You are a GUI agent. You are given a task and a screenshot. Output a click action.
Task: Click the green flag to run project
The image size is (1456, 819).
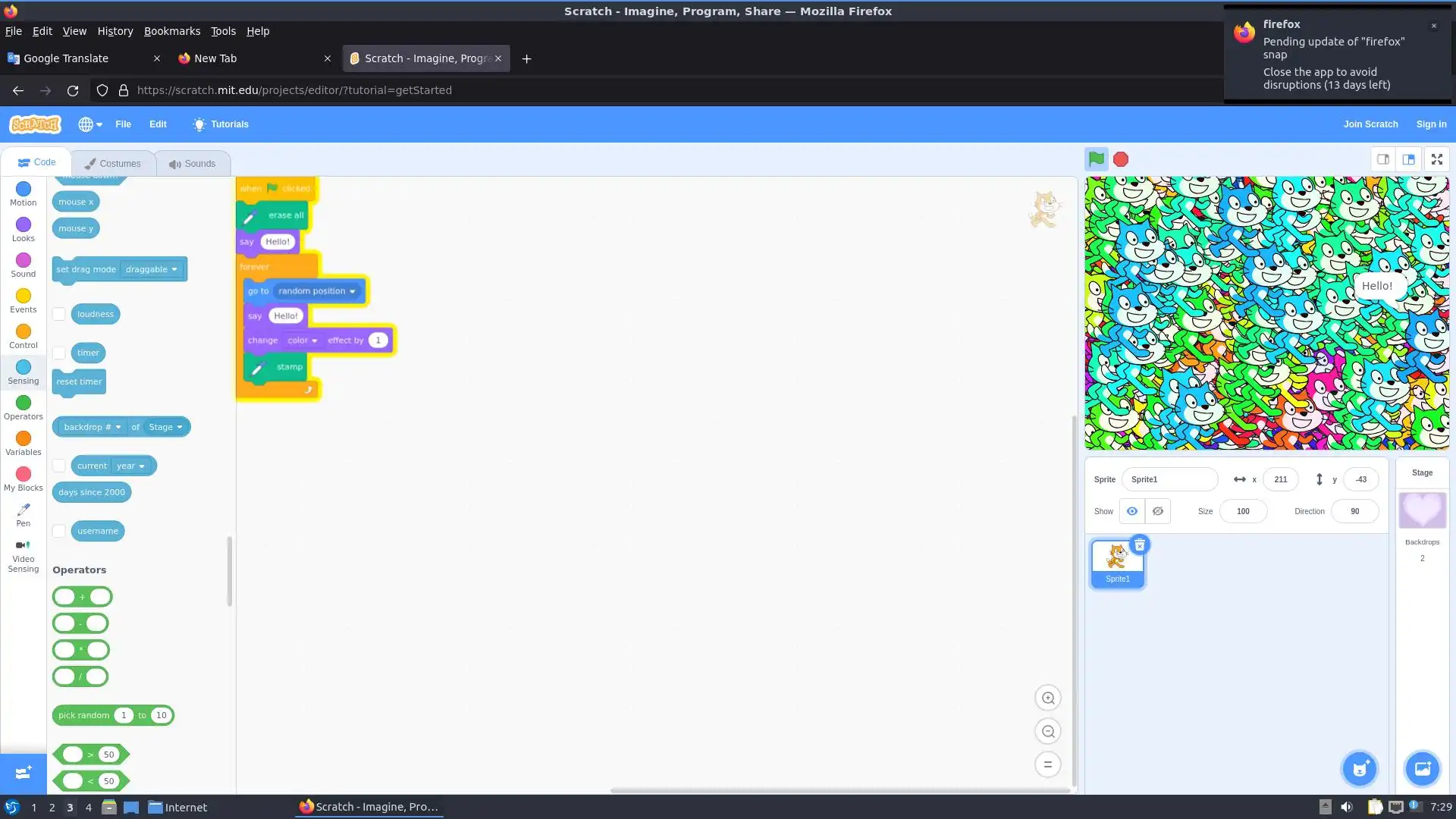(1096, 159)
